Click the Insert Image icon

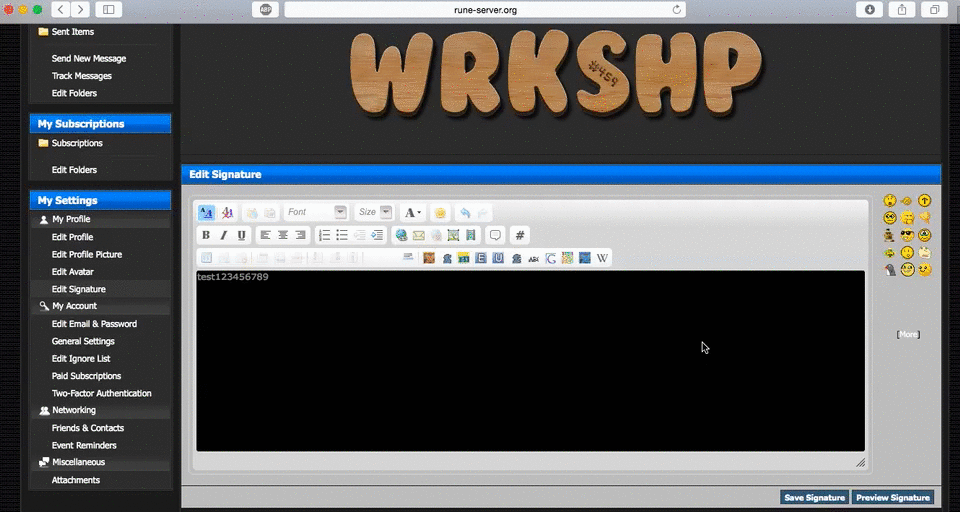[454, 235]
